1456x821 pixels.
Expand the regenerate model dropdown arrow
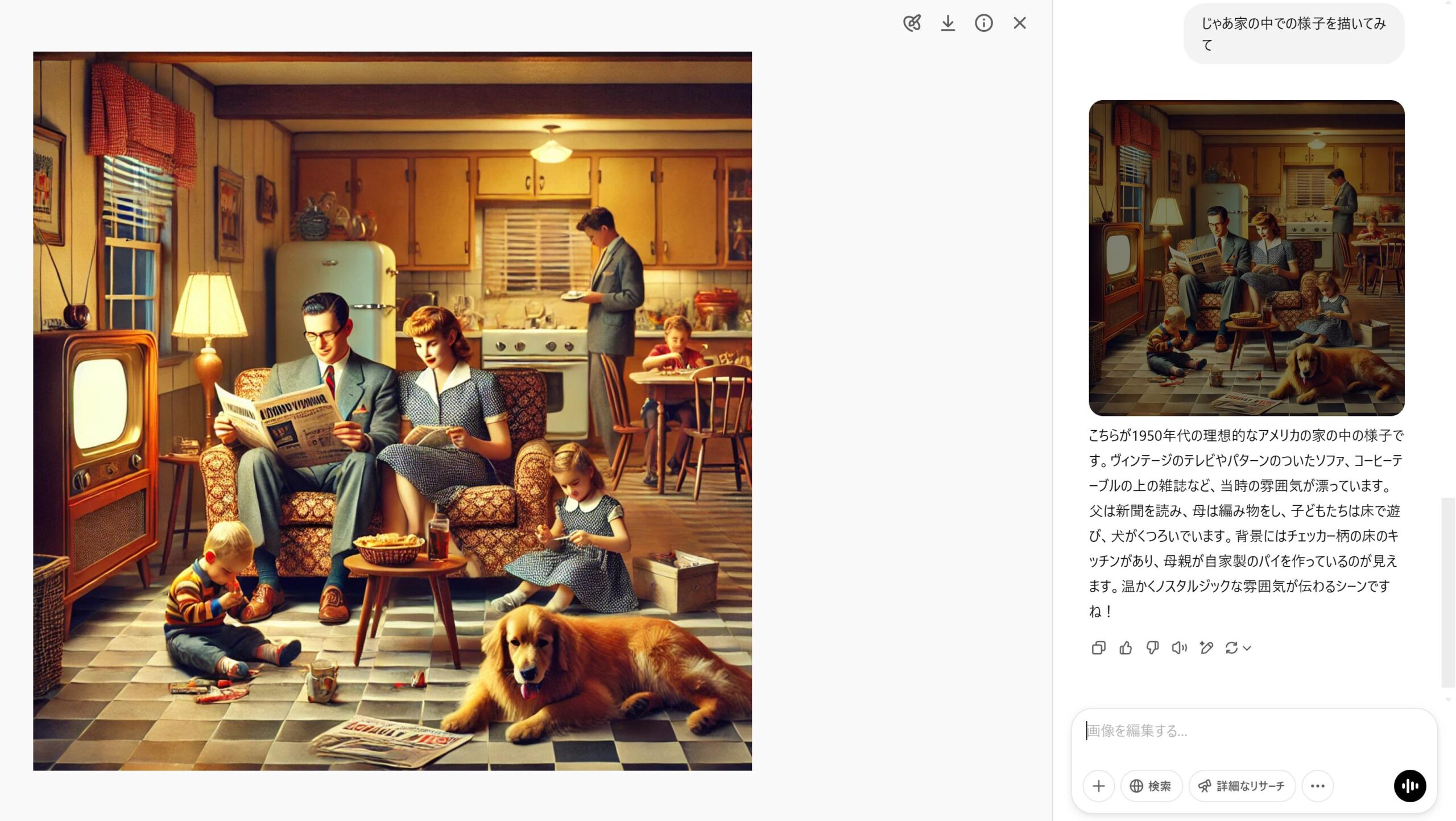click(1247, 648)
